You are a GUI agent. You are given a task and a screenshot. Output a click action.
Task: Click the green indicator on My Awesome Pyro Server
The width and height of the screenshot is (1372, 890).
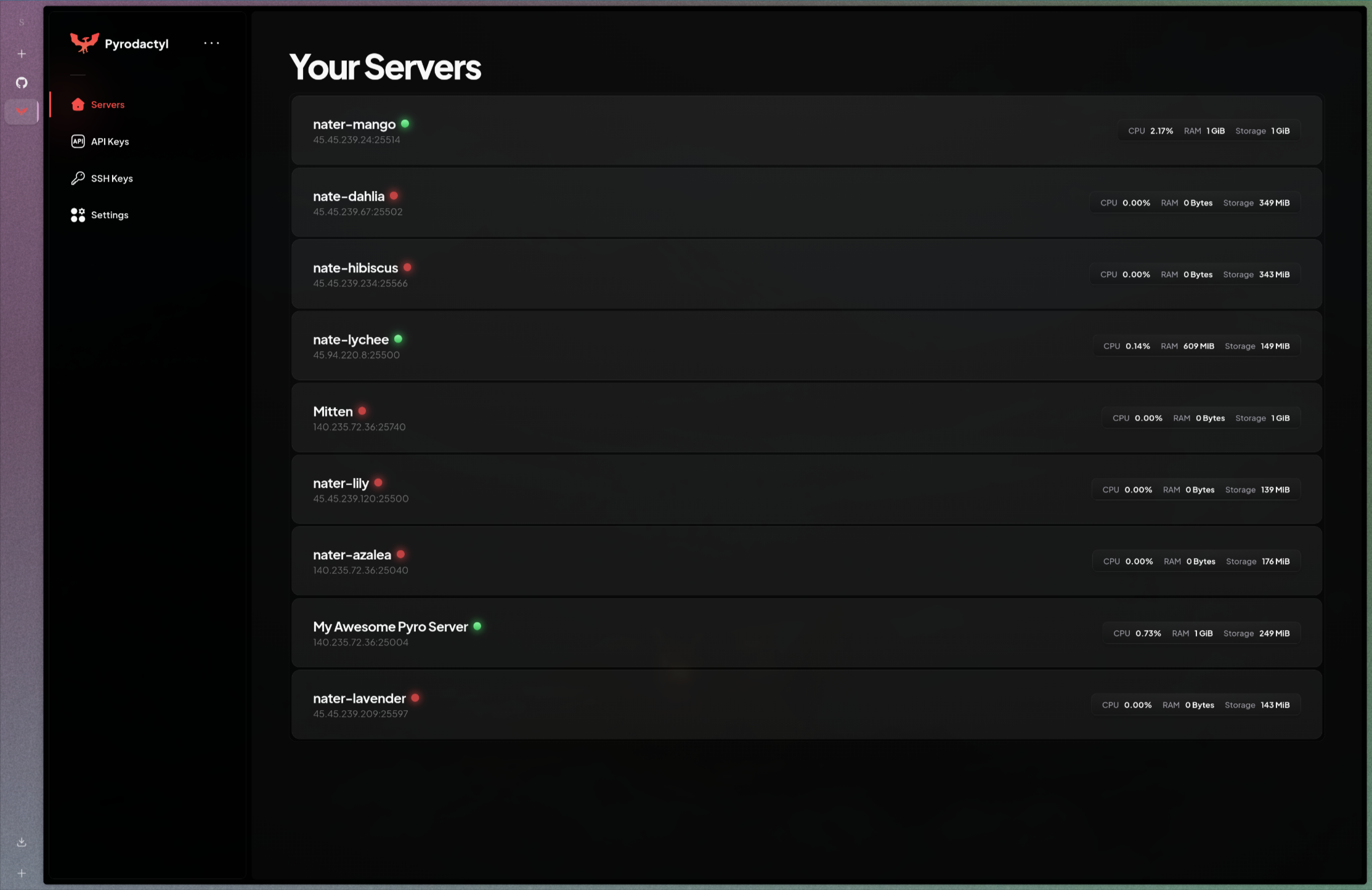[x=478, y=626]
